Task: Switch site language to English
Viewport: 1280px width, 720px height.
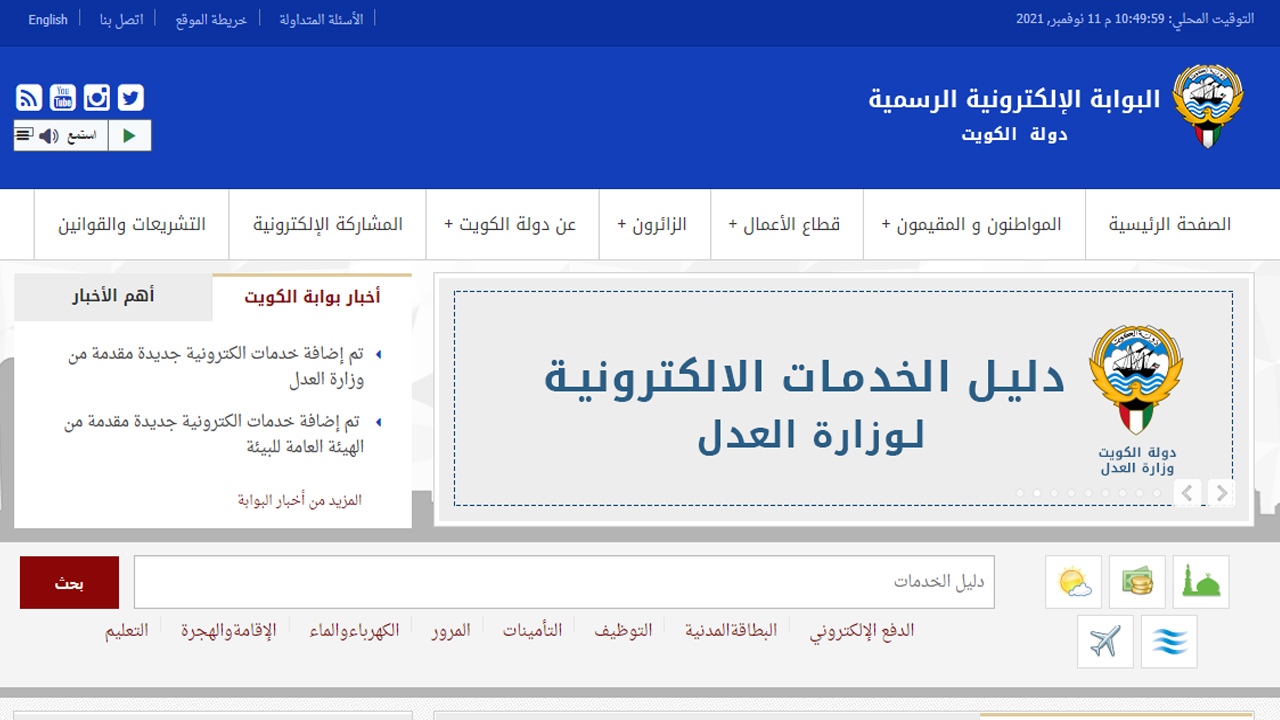Action: point(48,19)
